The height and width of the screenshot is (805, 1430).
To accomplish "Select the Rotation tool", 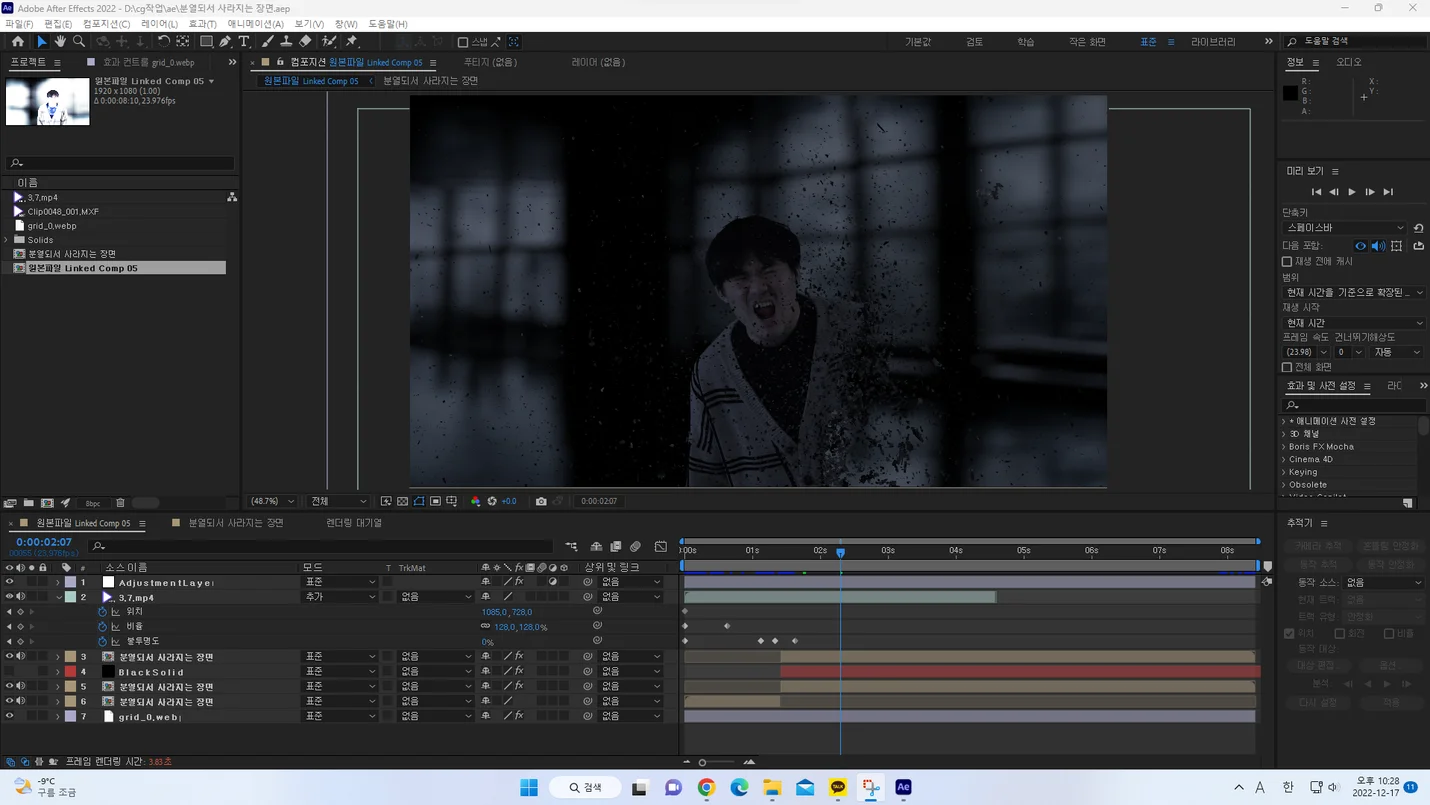I will click(x=164, y=42).
